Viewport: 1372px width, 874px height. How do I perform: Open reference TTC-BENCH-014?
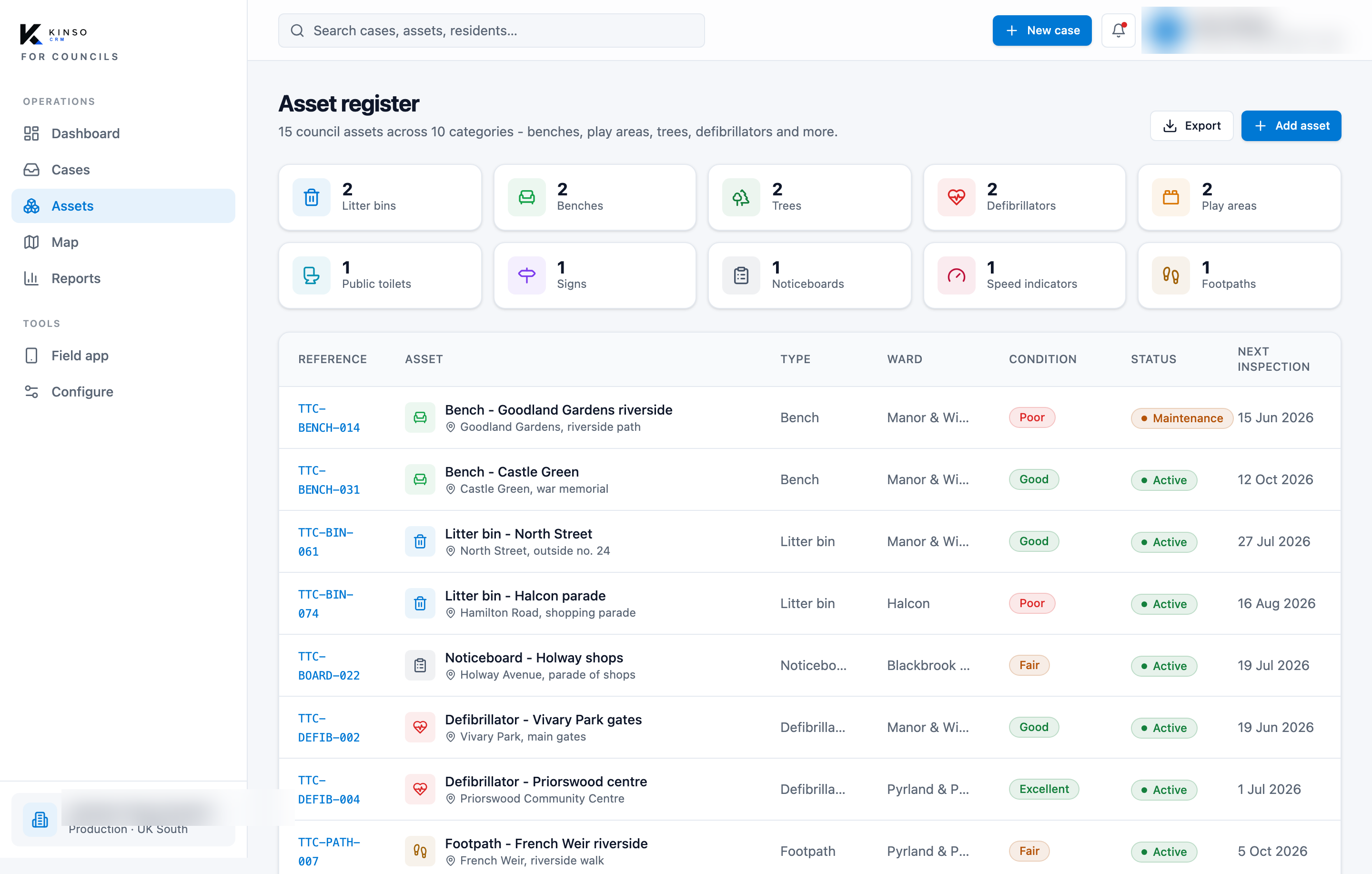click(x=329, y=418)
